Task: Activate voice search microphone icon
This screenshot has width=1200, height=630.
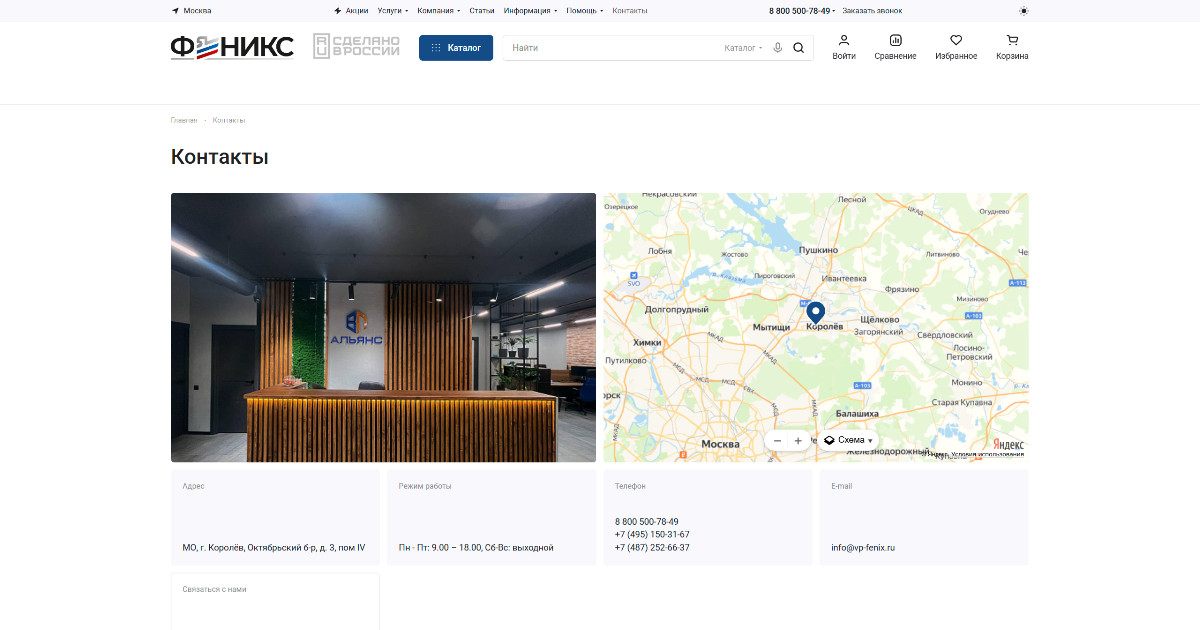Action: (778, 48)
